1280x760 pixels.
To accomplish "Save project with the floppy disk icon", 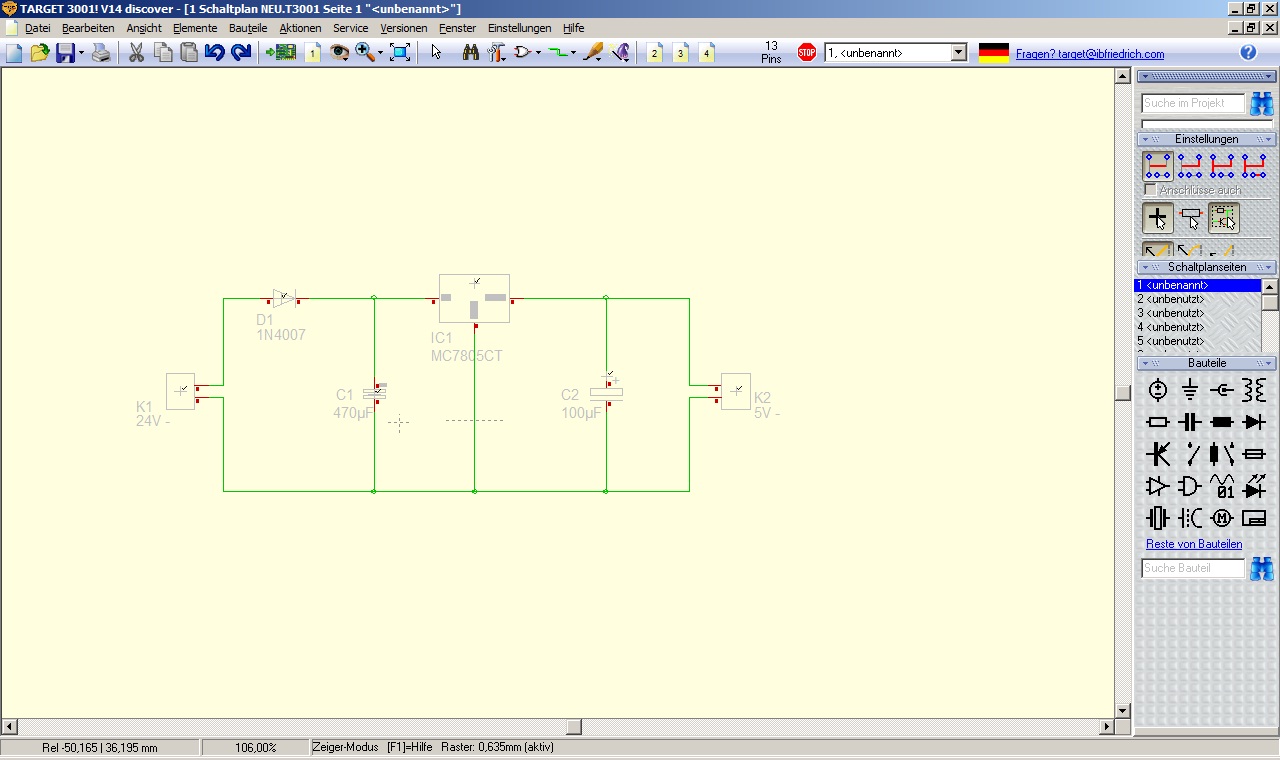I will tap(66, 53).
